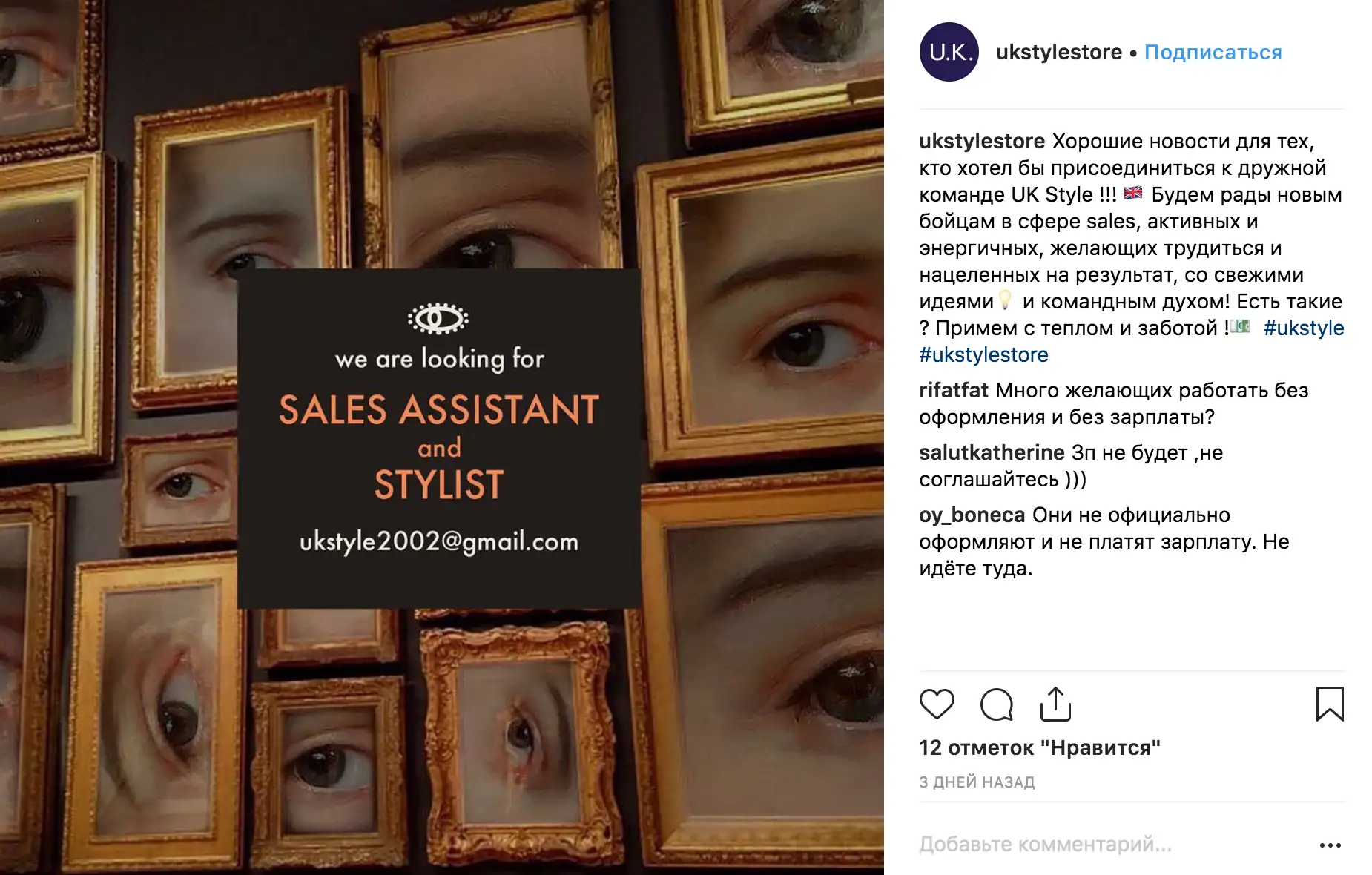Open comments via speech bubble icon

996,704
